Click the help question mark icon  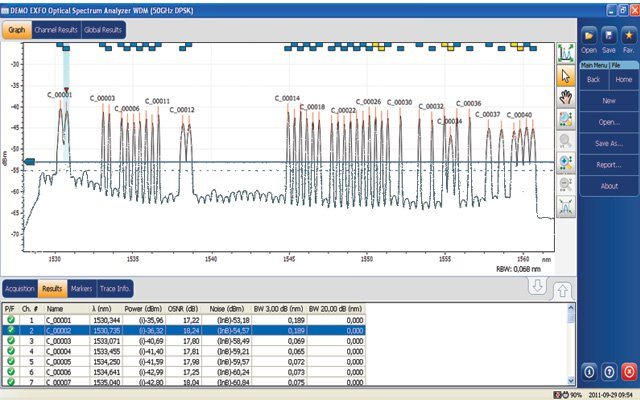click(x=608, y=370)
